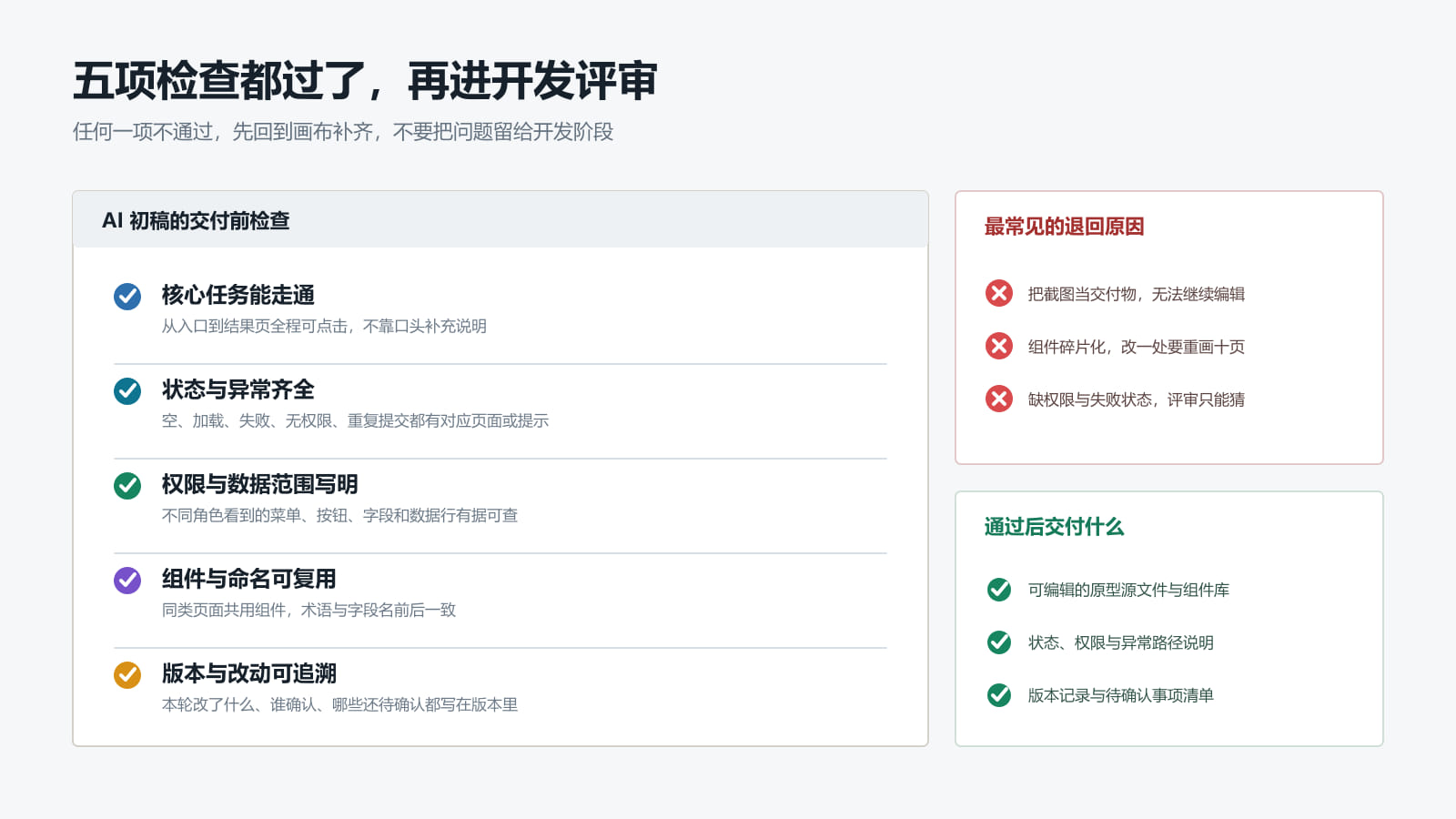Click the text 缺权限与失败状态，评审只能猜
Image resolution: width=1456 pixels, height=819 pixels.
coord(1137,399)
